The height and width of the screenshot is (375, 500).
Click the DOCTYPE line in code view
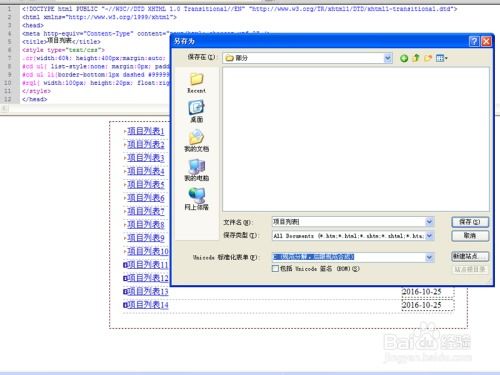[x=239, y=9]
